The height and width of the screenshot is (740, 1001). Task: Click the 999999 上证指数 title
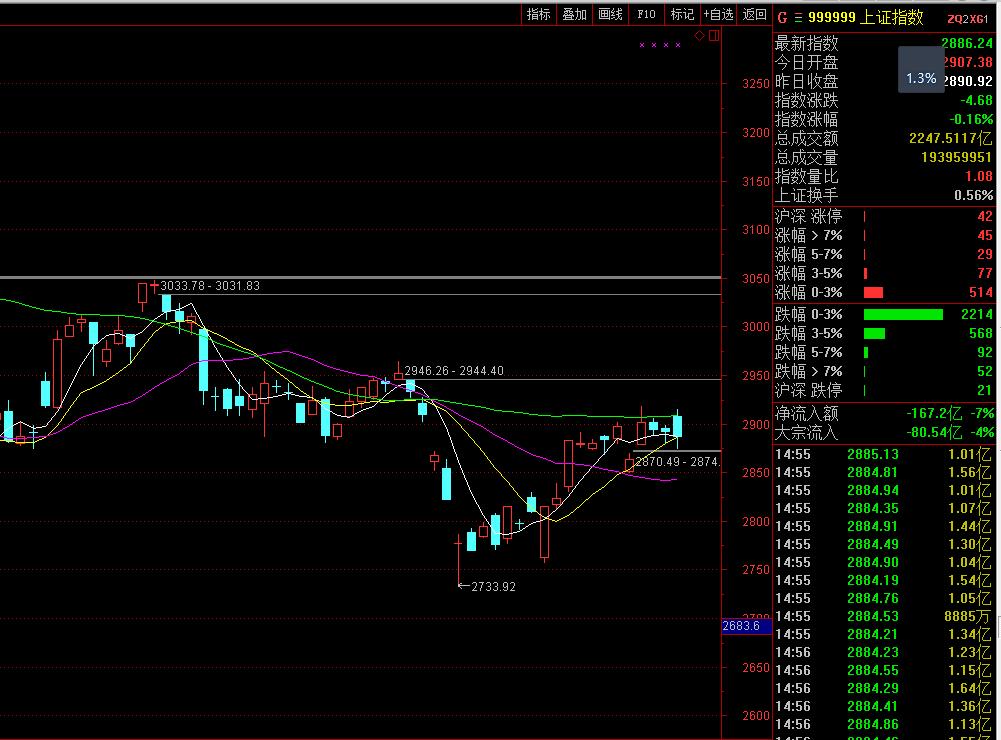pos(868,17)
